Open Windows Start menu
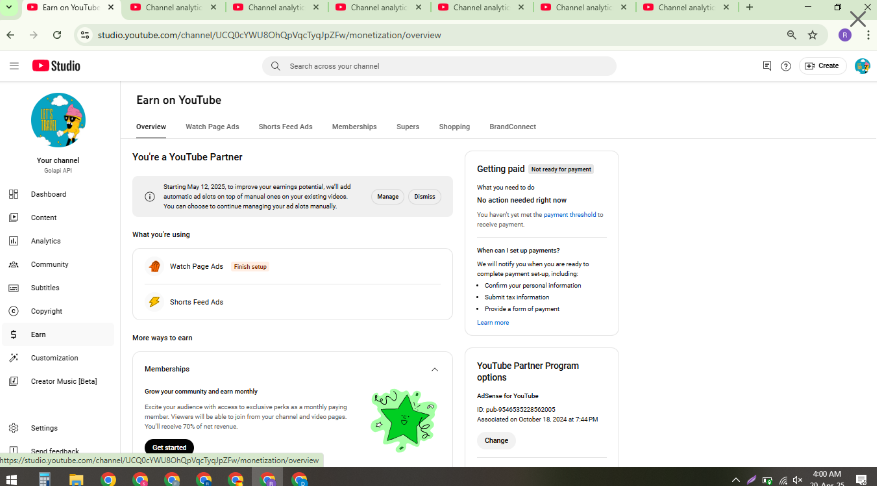The height and width of the screenshot is (486, 877). coord(11,479)
